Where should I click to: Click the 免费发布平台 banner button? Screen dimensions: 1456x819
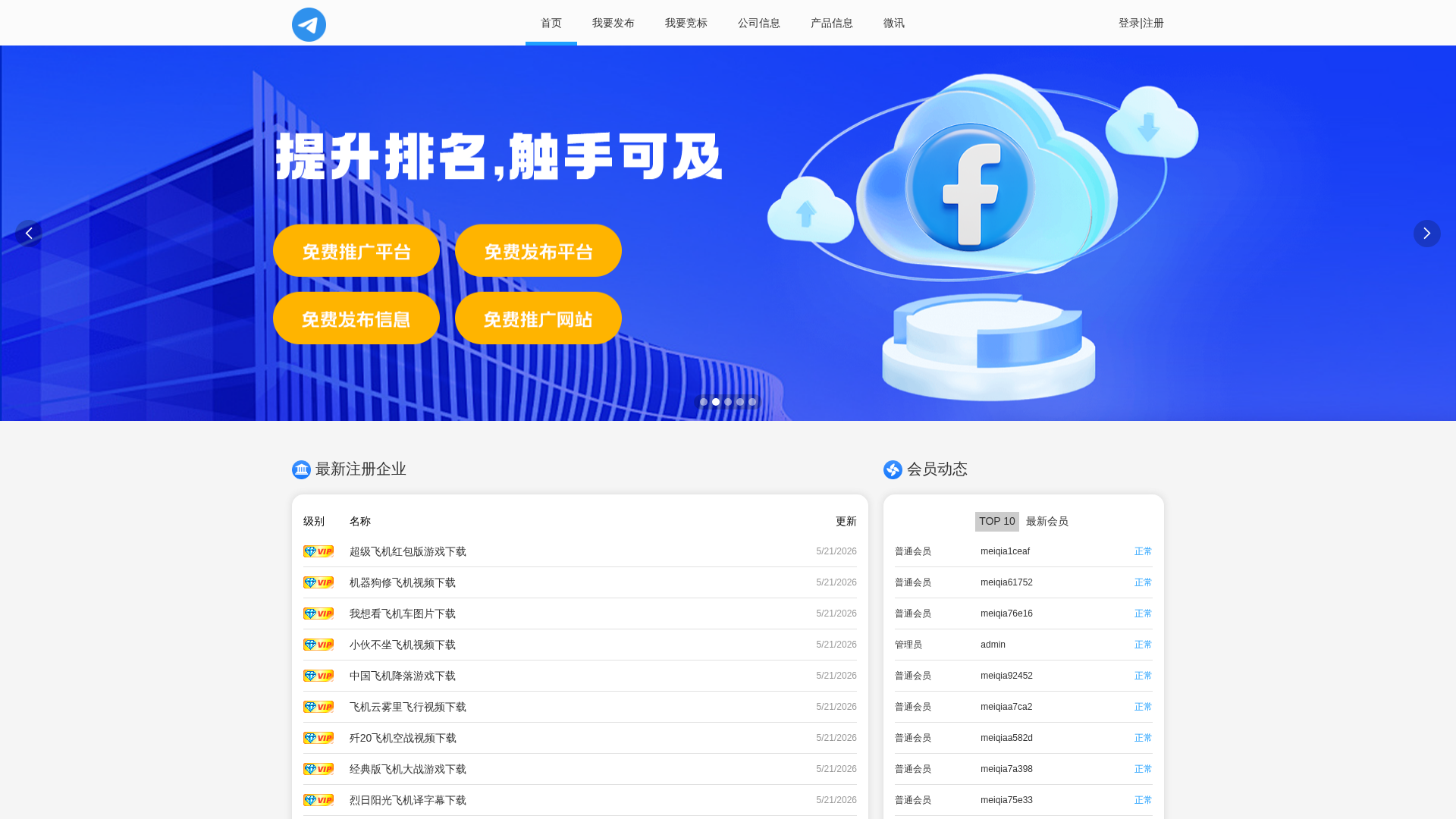pyautogui.click(x=538, y=250)
